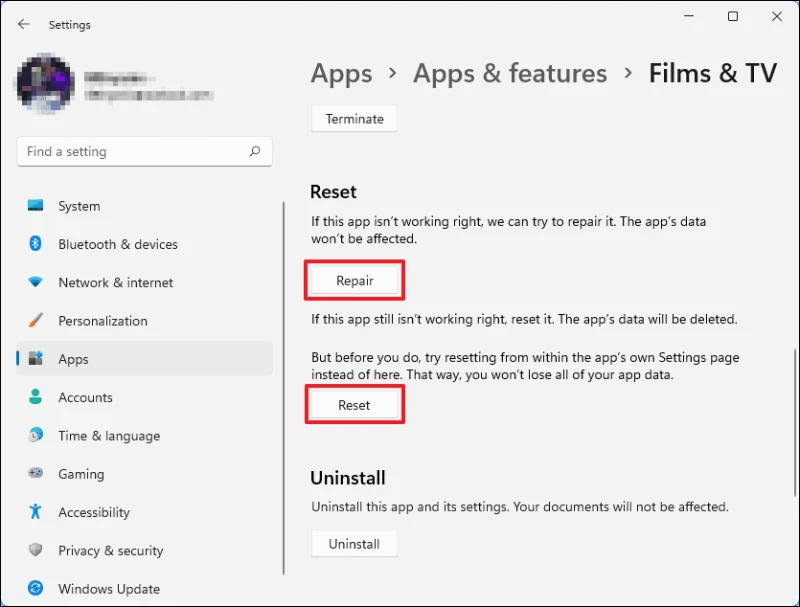Viewport: 800px width, 607px height.
Task: Click the System monitor icon in sidebar
Action: pyautogui.click(x=36, y=206)
